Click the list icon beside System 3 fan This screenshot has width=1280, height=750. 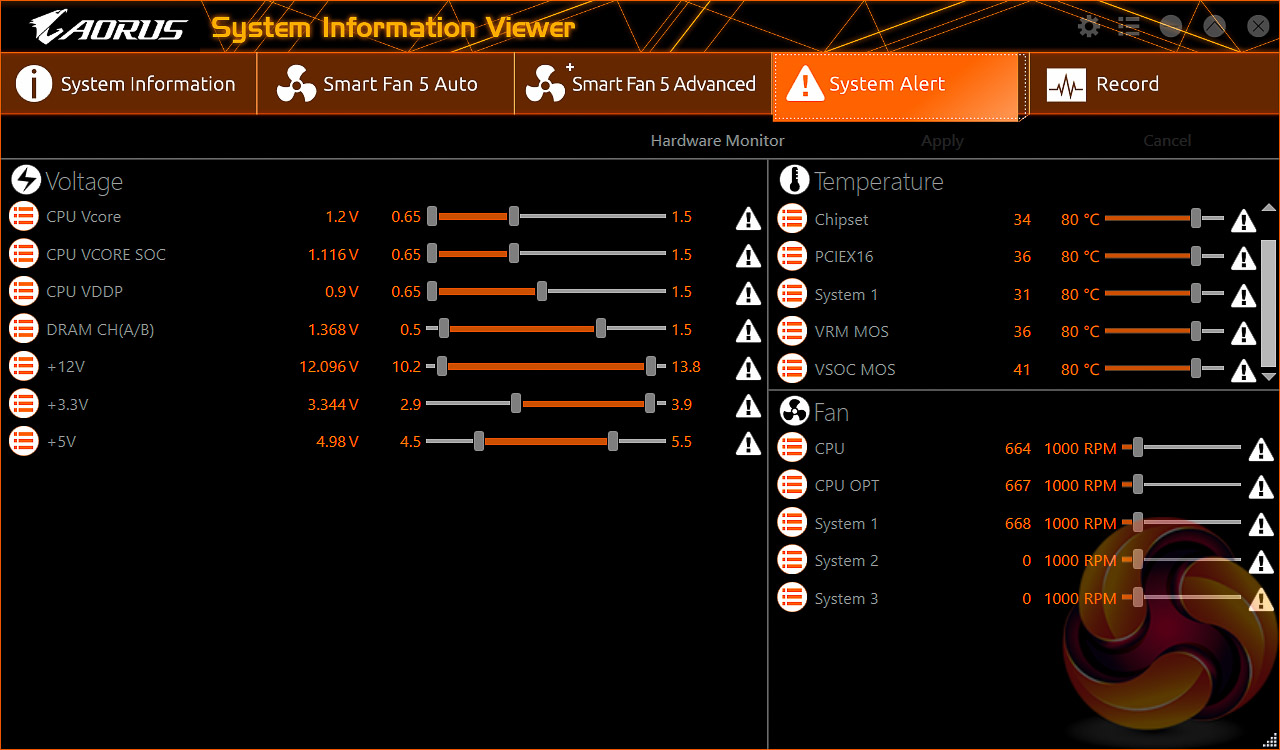(792, 599)
